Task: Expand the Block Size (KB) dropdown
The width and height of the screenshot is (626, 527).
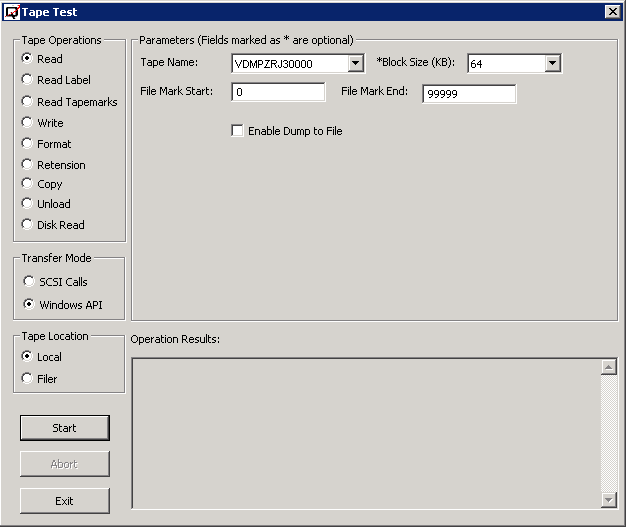Action: [x=552, y=64]
